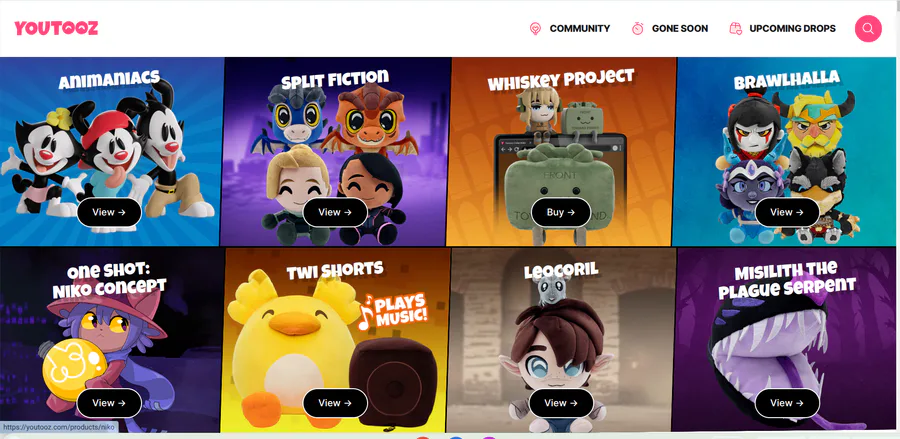Go to Upcoming Drops page
Screen dimensions: 900x439
tap(792, 29)
